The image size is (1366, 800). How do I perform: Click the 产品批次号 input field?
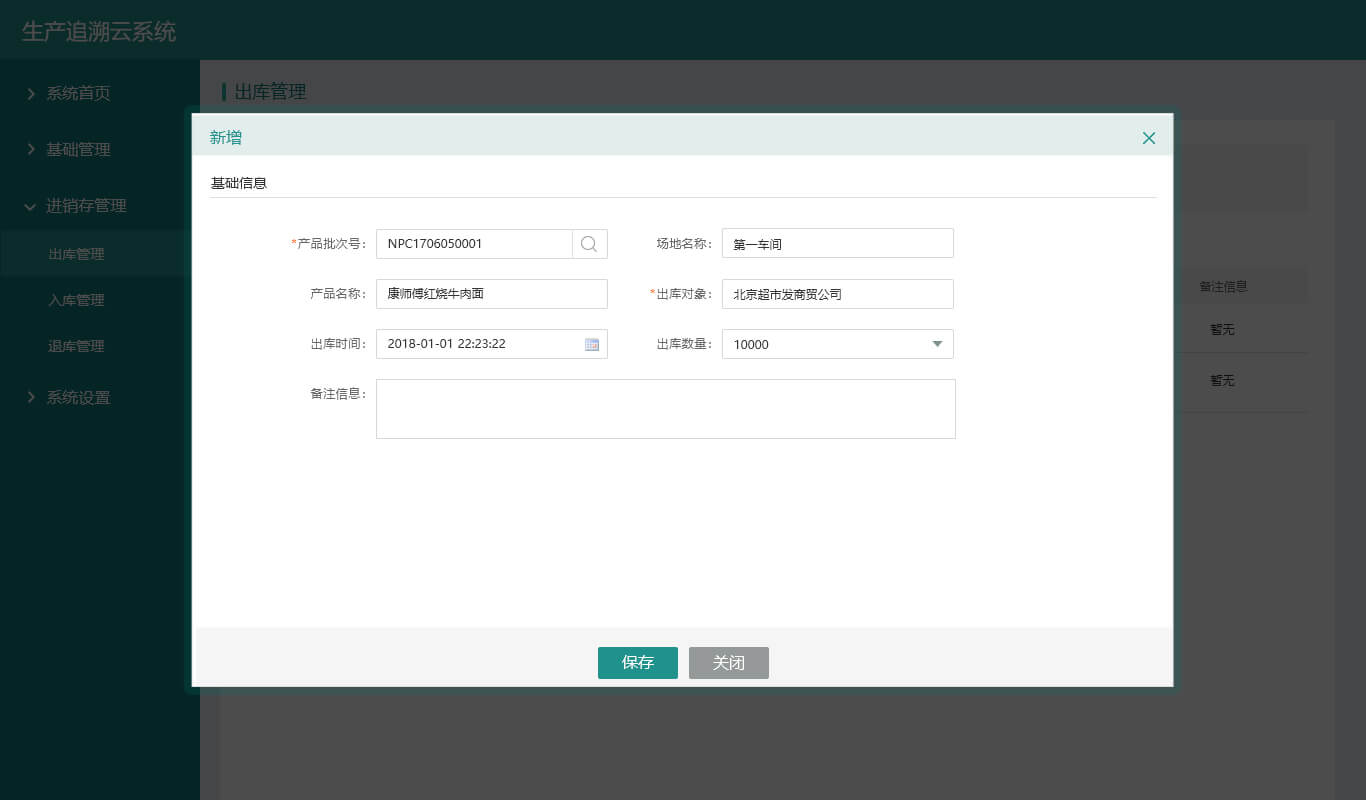coord(474,244)
